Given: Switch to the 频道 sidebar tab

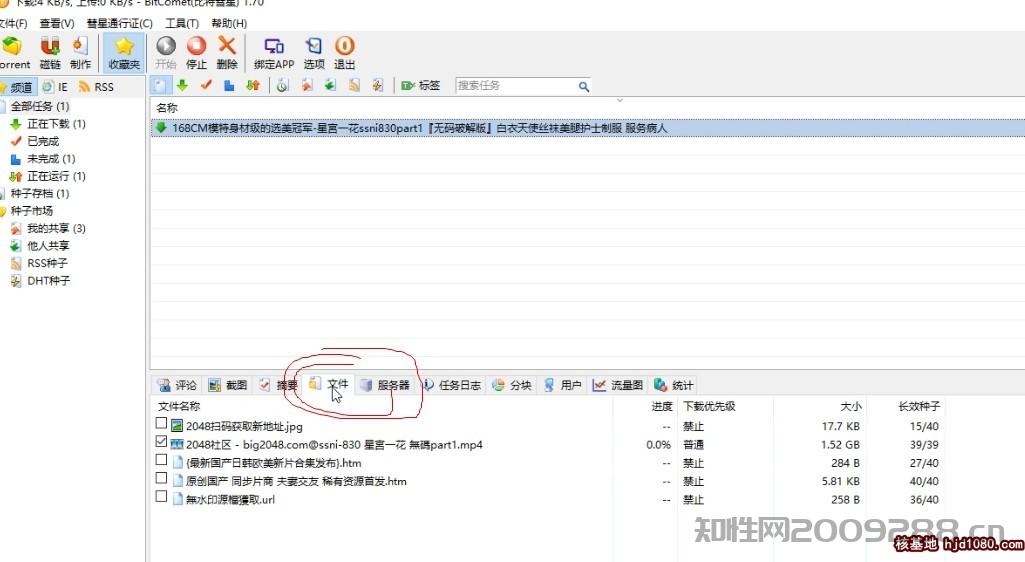Looking at the screenshot, I should pyautogui.click(x=16, y=87).
